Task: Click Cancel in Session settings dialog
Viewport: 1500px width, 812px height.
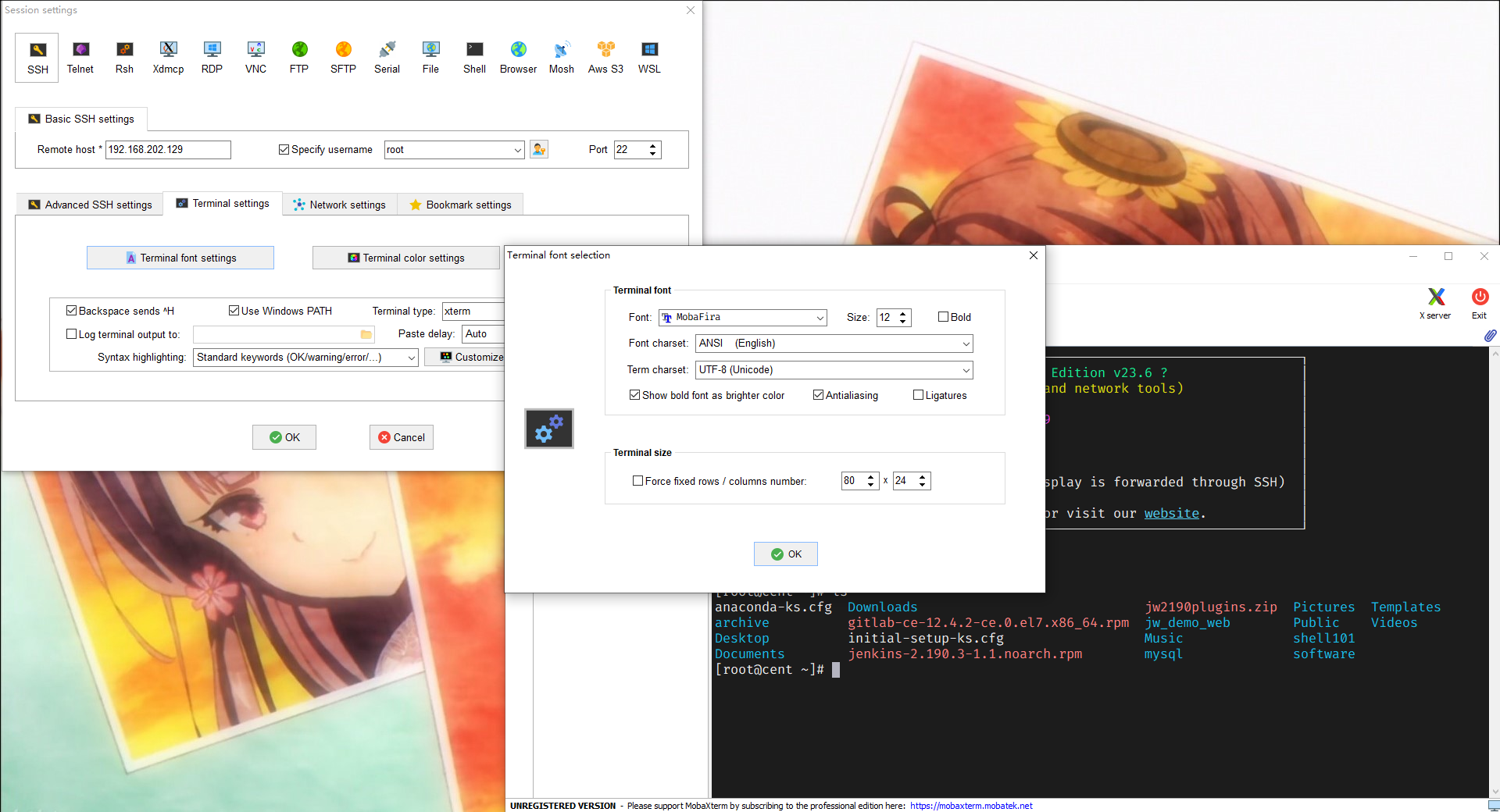Action: tap(402, 437)
